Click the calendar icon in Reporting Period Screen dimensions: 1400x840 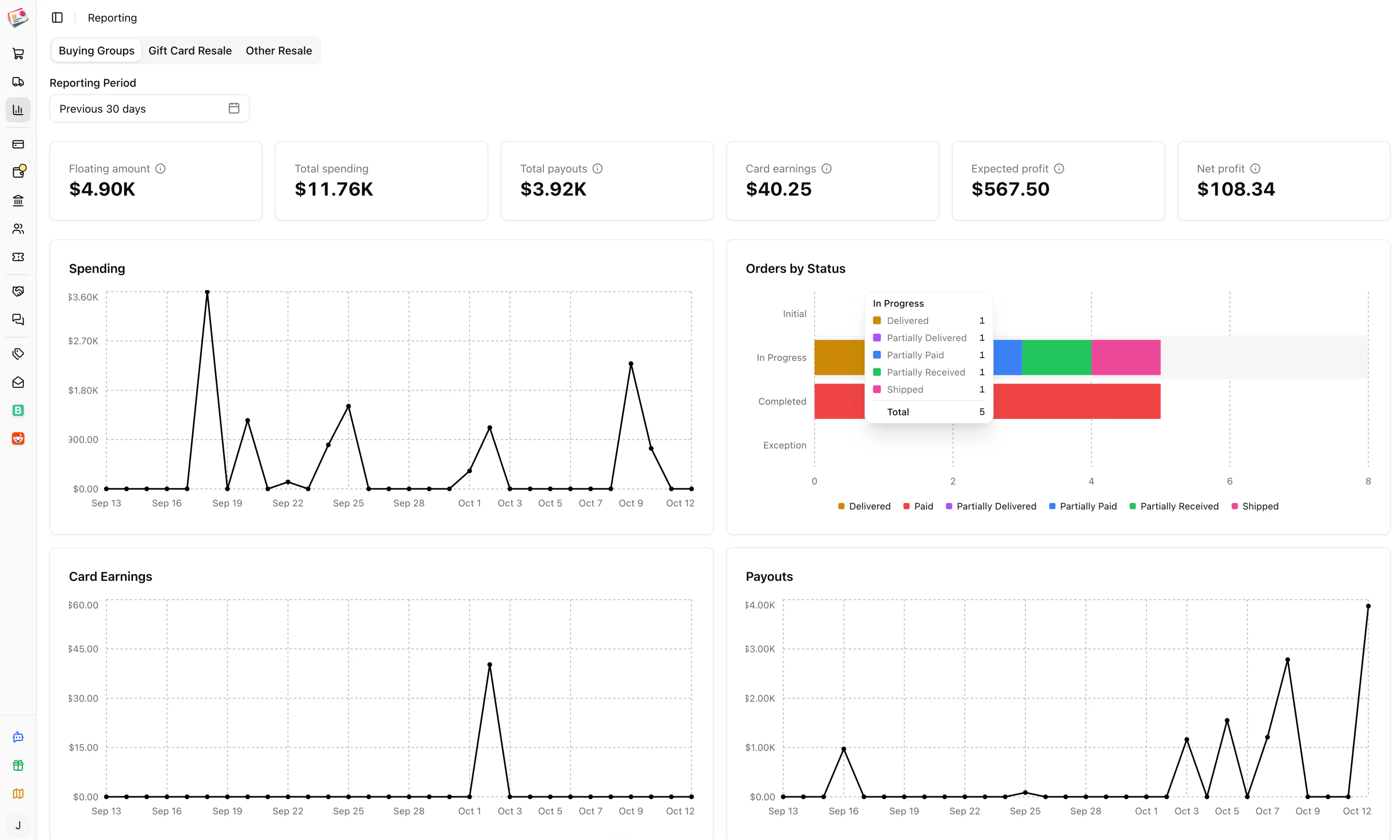tap(234, 108)
